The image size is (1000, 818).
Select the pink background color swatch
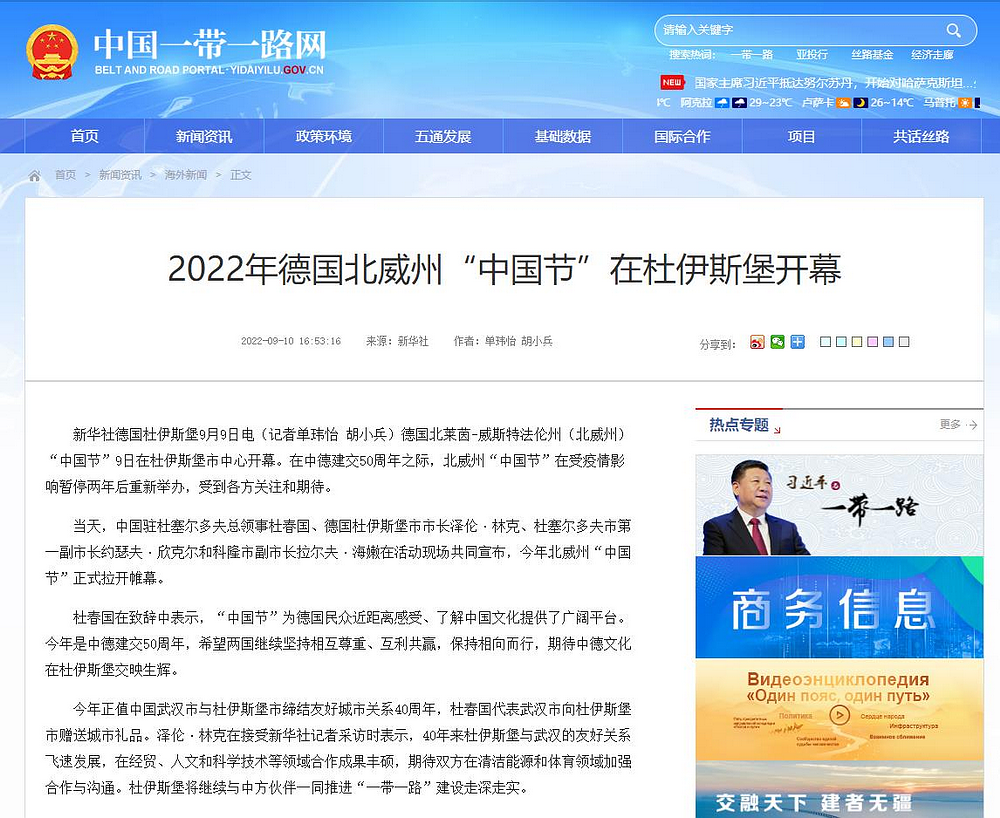(x=873, y=342)
